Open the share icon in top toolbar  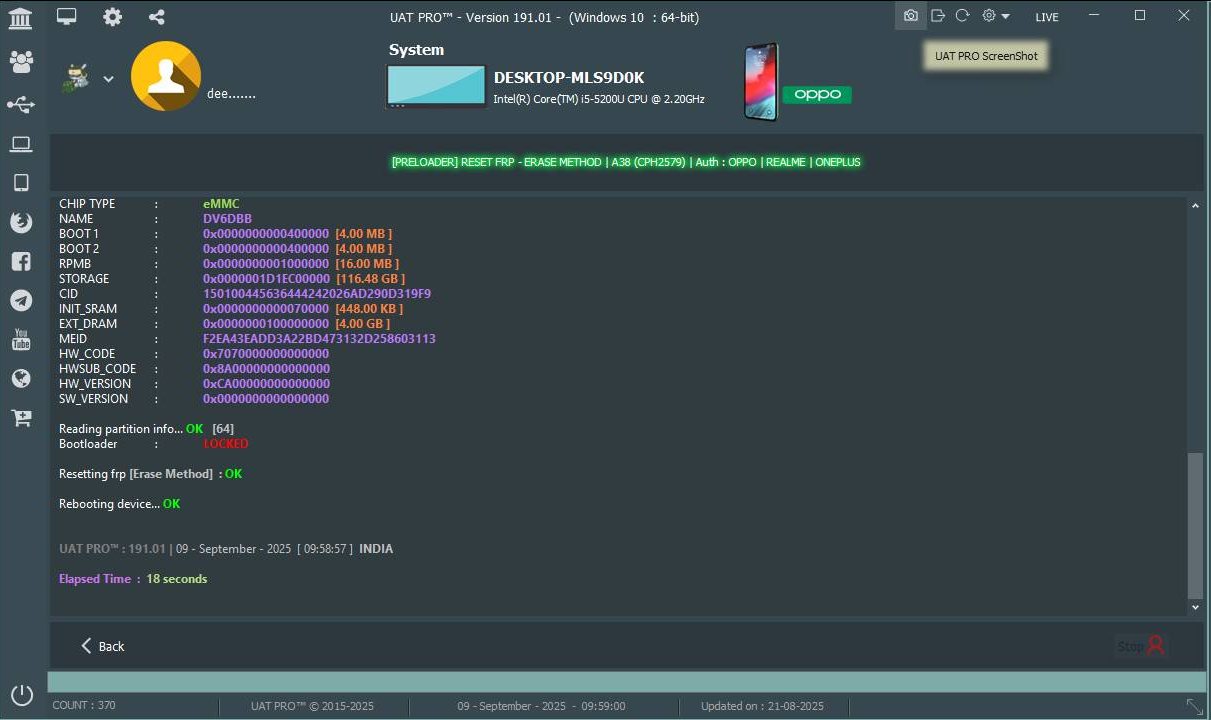pos(156,17)
